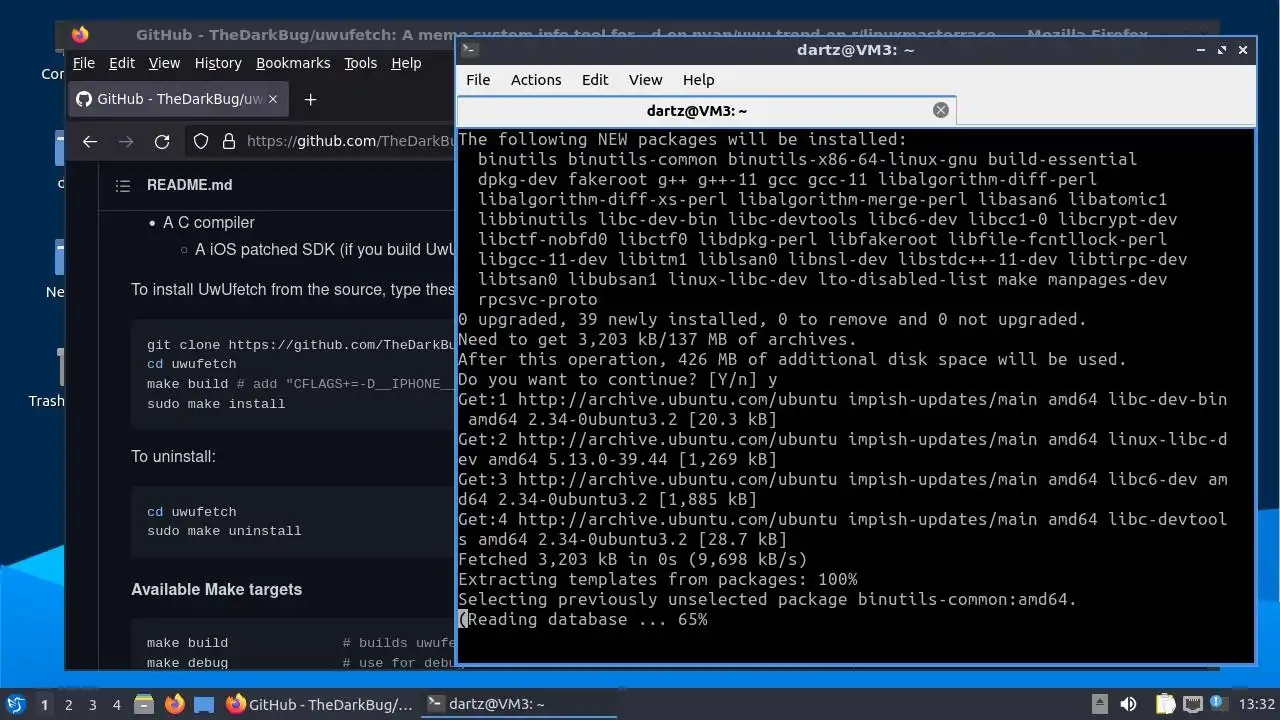The width and height of the screenshot is (1280, 720).
Task: Open Firefox Tools menu
Action: 360,63
